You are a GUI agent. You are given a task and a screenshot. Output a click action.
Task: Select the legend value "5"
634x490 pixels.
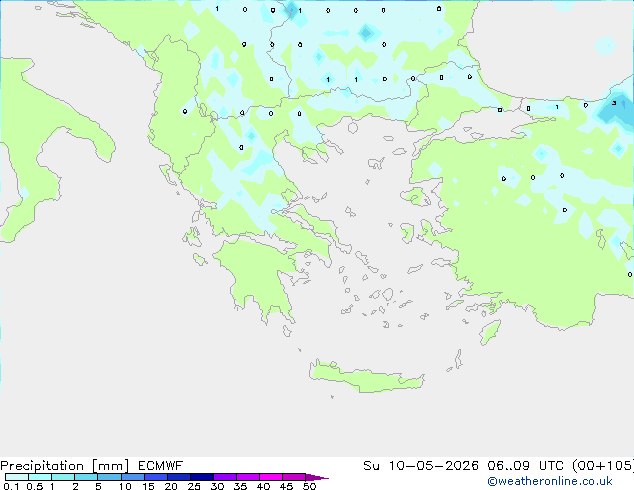point(98,486)
